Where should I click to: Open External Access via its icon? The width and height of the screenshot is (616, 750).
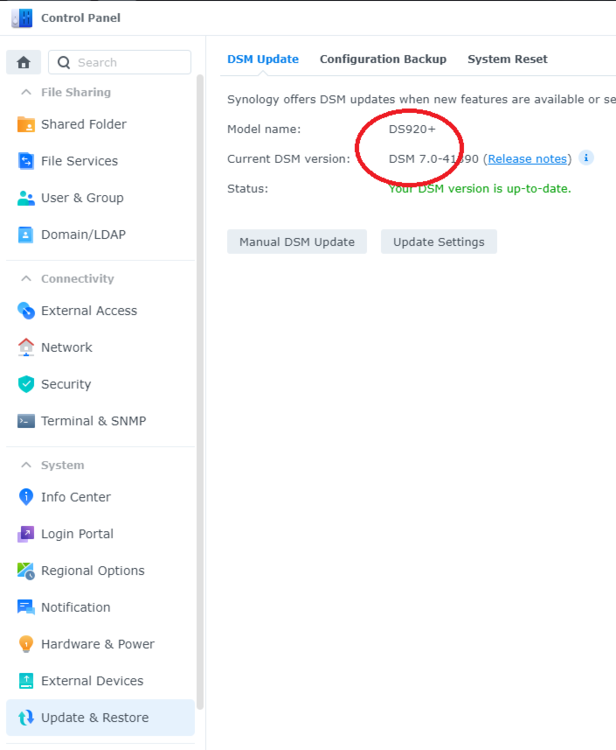(x=26, y=311)
